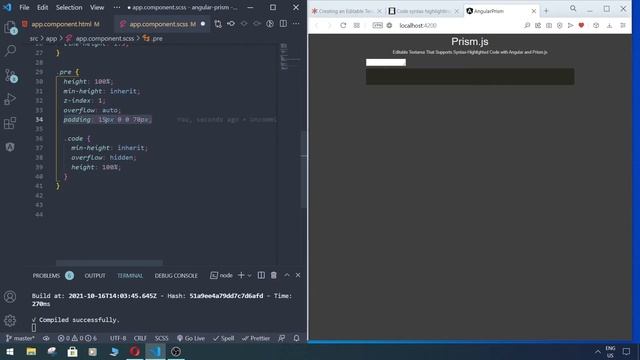Kill terminal with the trash icon
This screenshot has height=360, width=640.
pyautogui.click(x=273, y=276)
